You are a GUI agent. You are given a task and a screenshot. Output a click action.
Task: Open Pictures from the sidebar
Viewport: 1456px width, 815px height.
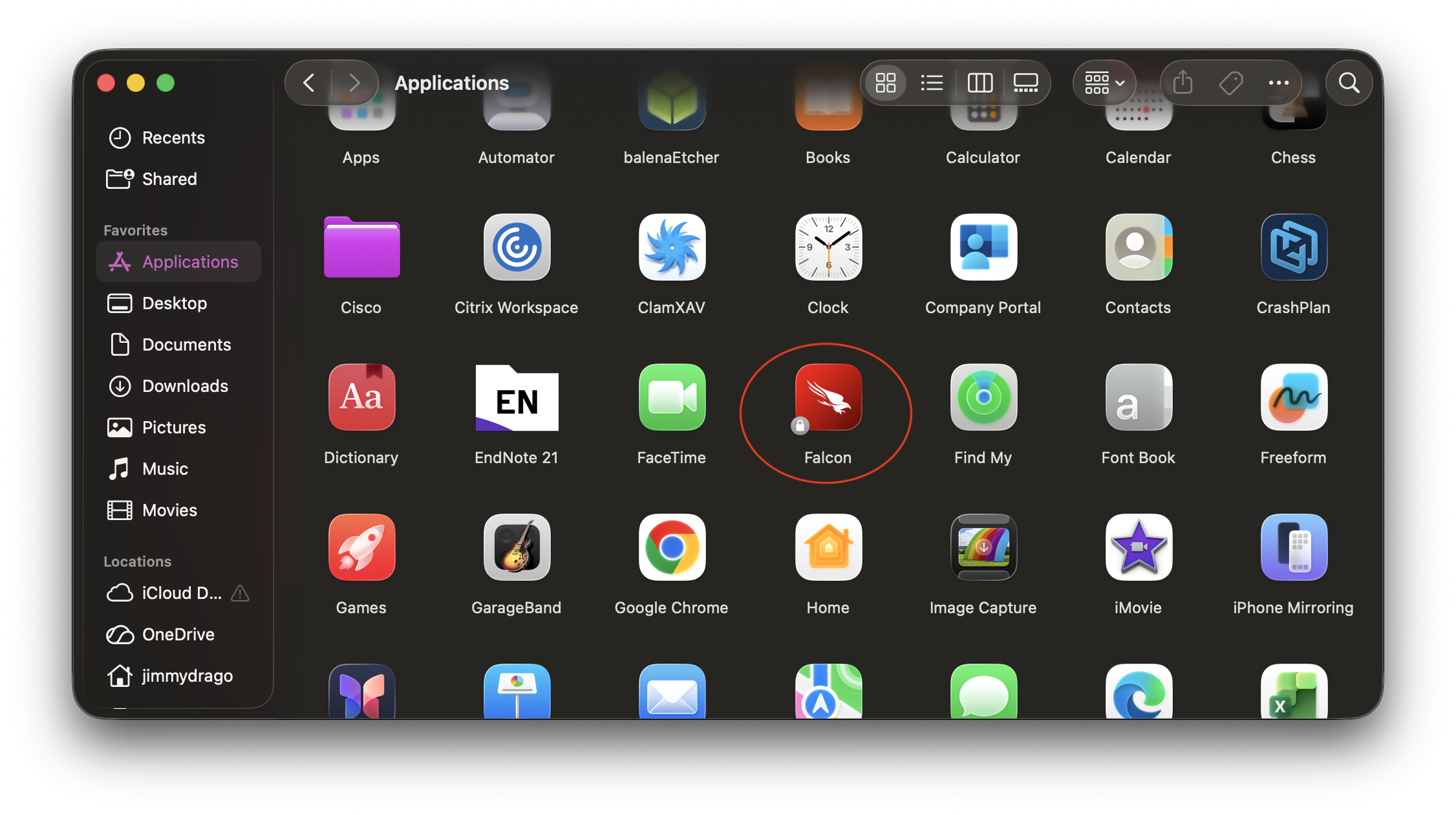coord(178,428)
